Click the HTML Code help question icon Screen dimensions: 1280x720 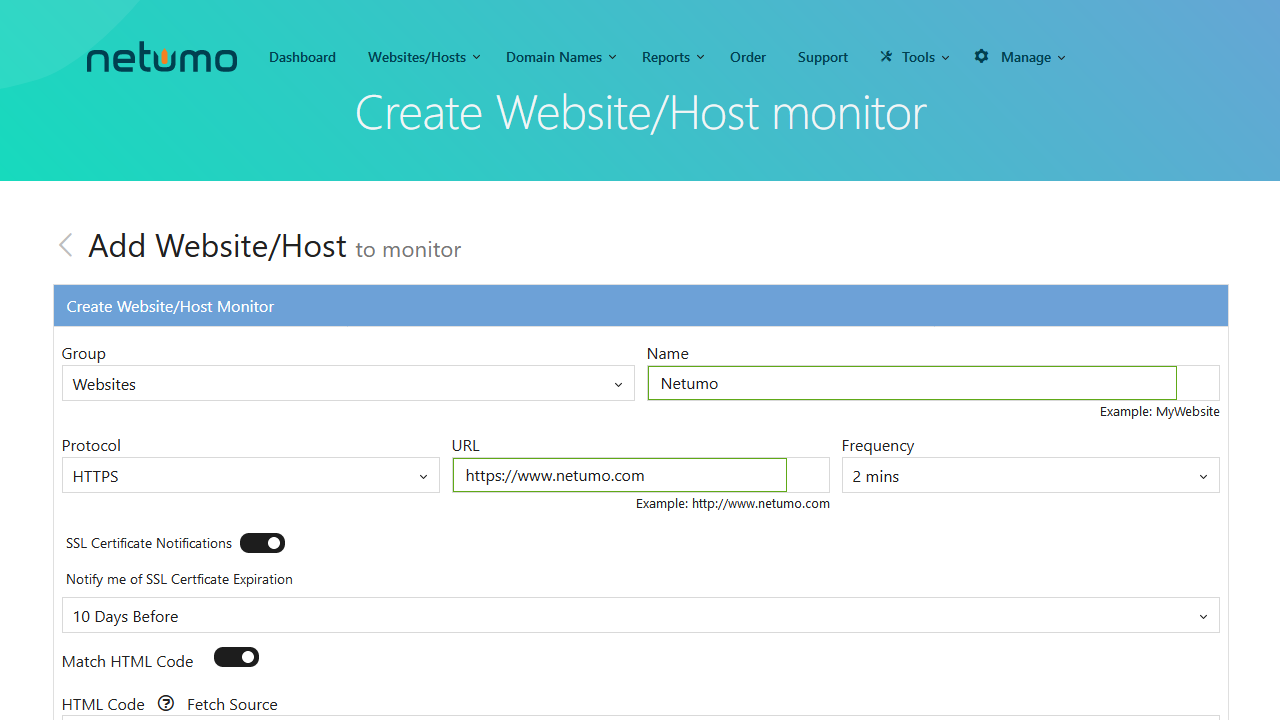pyautogui.click(x=166, y=704)
